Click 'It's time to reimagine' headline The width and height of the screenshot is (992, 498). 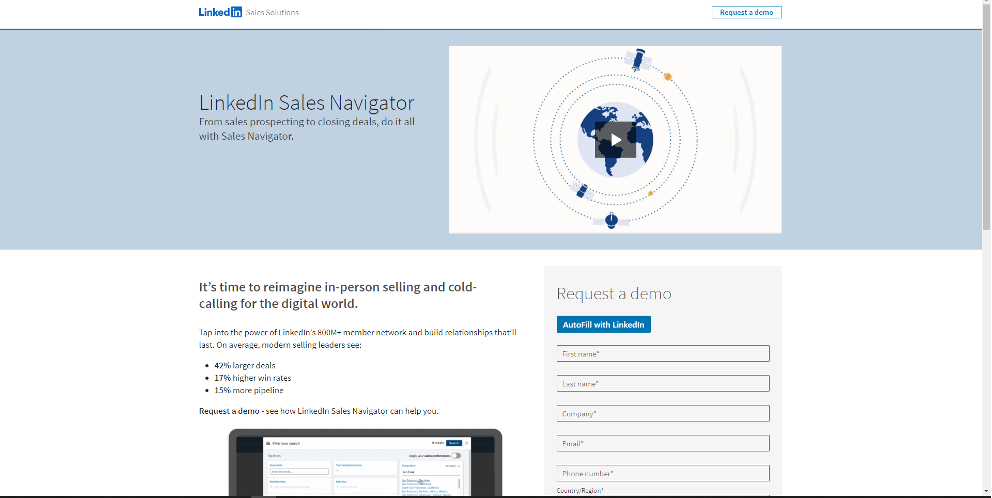pyautogui.click(x=338, y=295)
